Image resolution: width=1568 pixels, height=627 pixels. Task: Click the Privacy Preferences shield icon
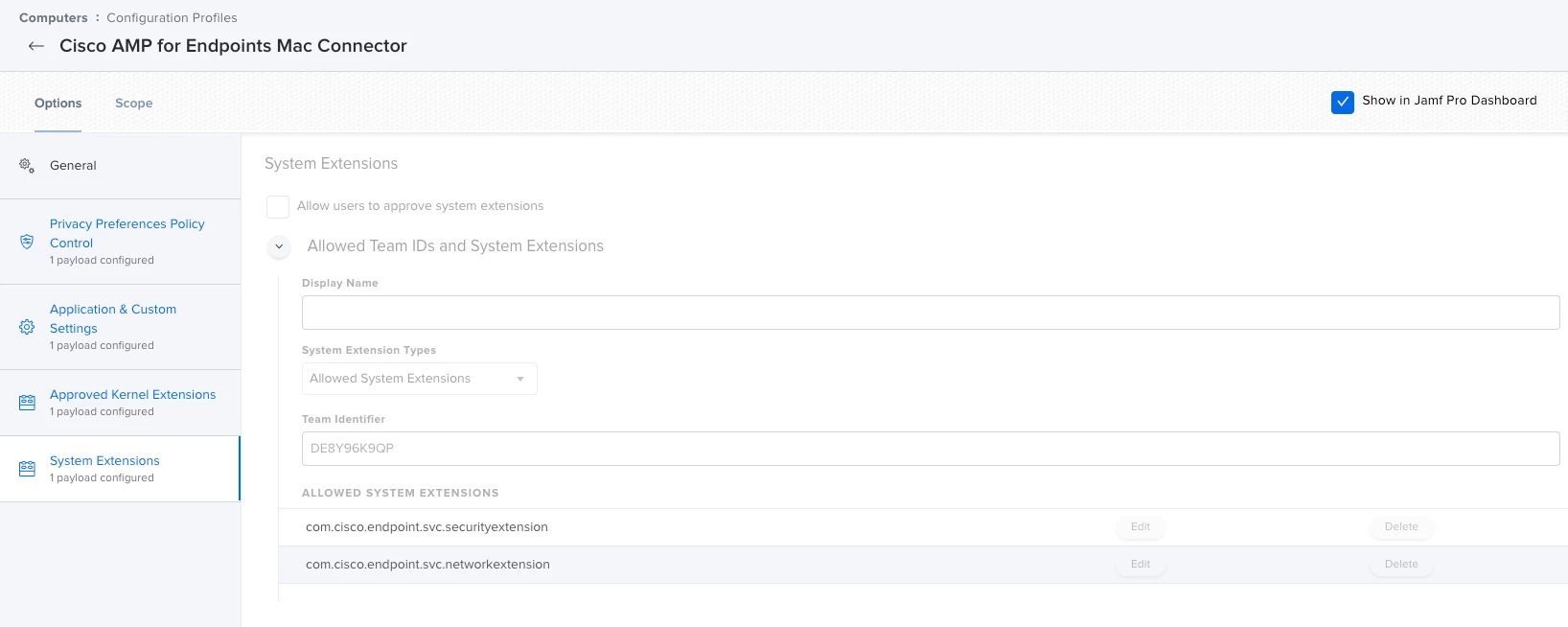tap(27, 242)
